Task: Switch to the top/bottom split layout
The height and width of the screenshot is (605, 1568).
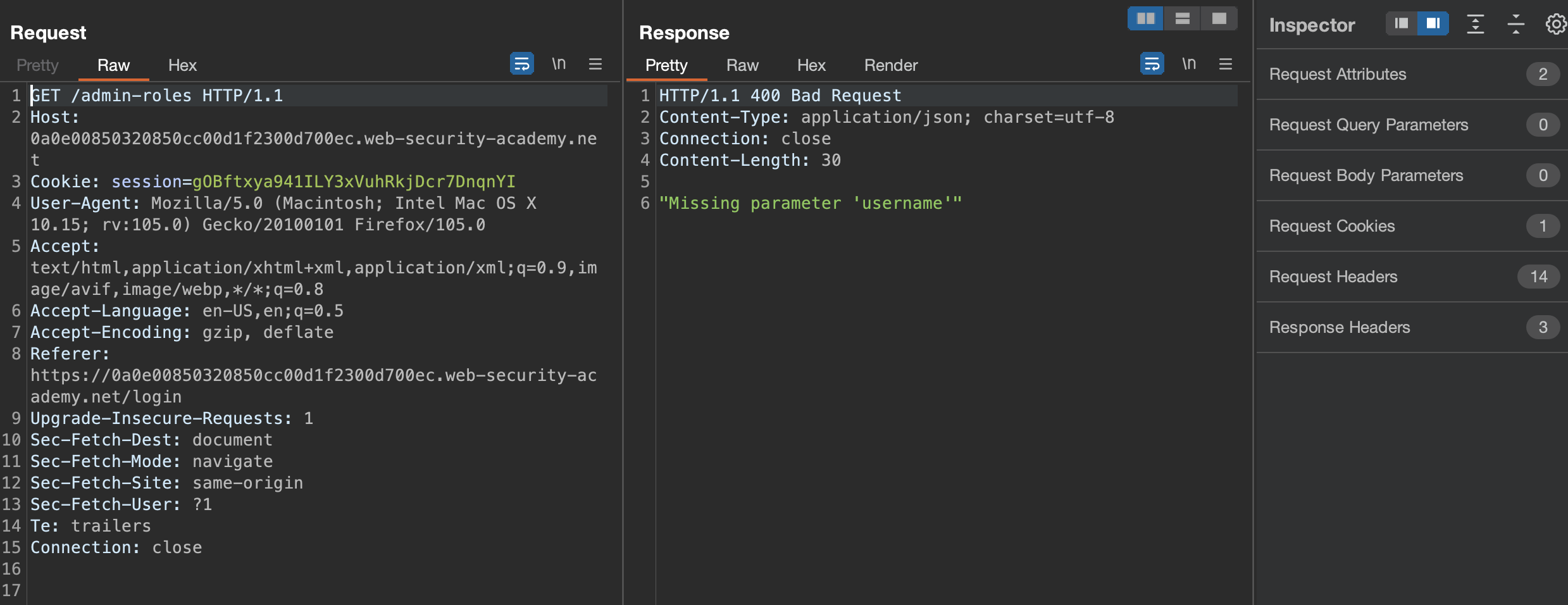Action: (x=1182, y=18)
